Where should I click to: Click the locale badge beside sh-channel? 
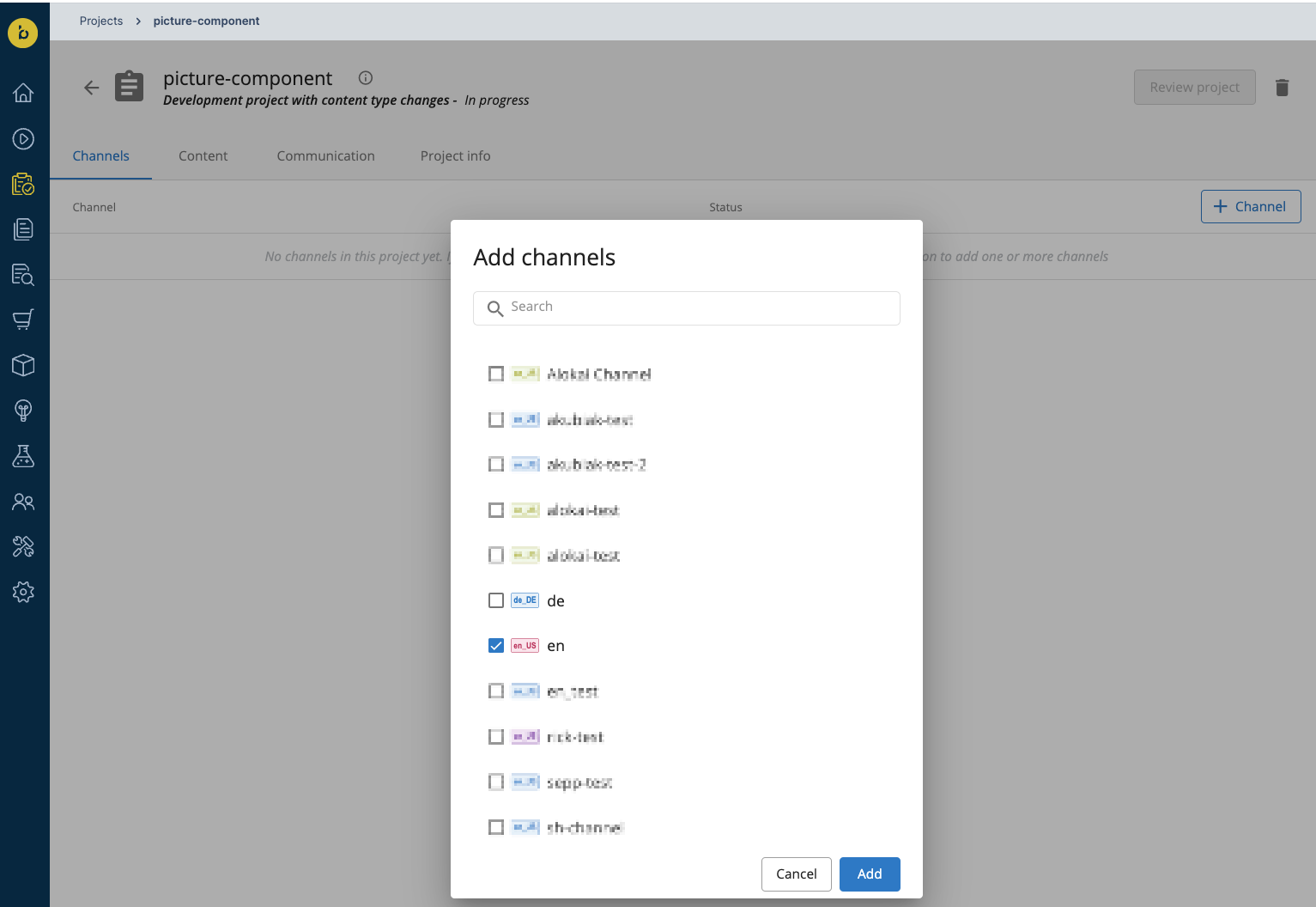(525, 827)
